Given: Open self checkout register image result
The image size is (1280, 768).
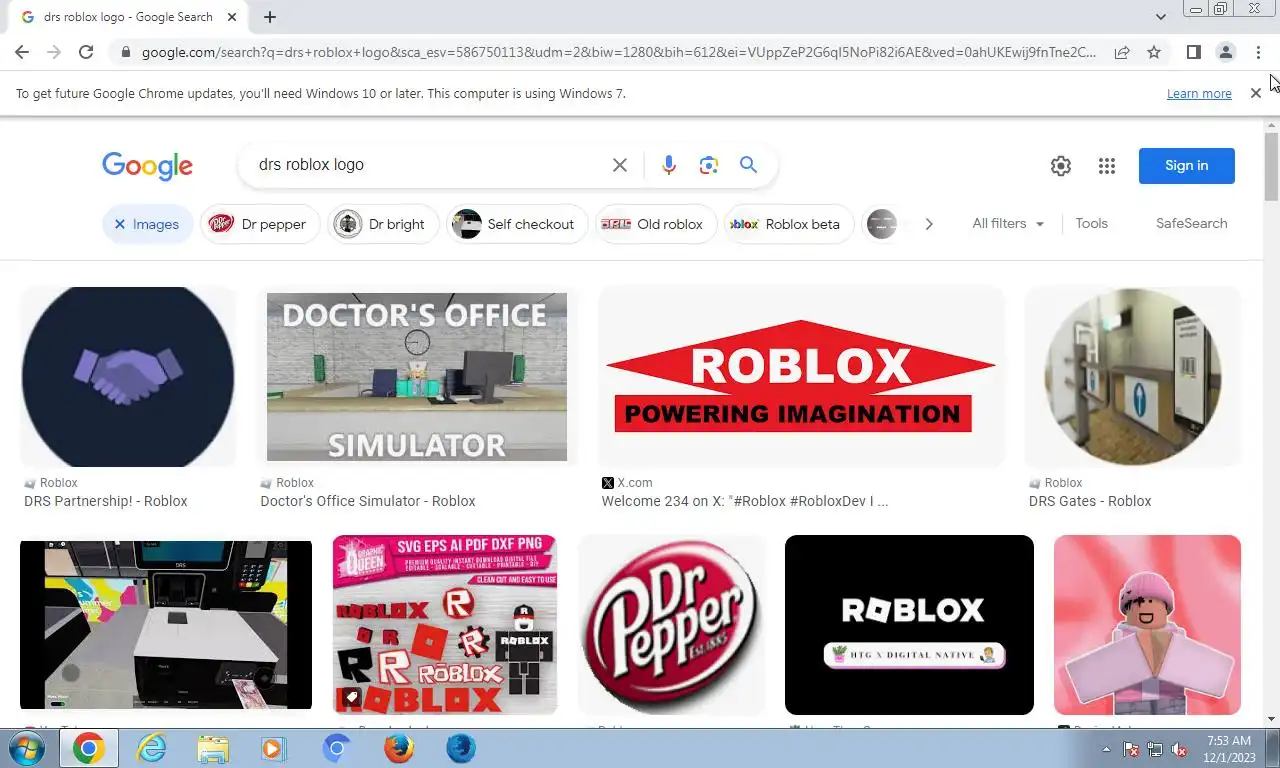Looking at the screenshot, I should click(x=166, y=625).
